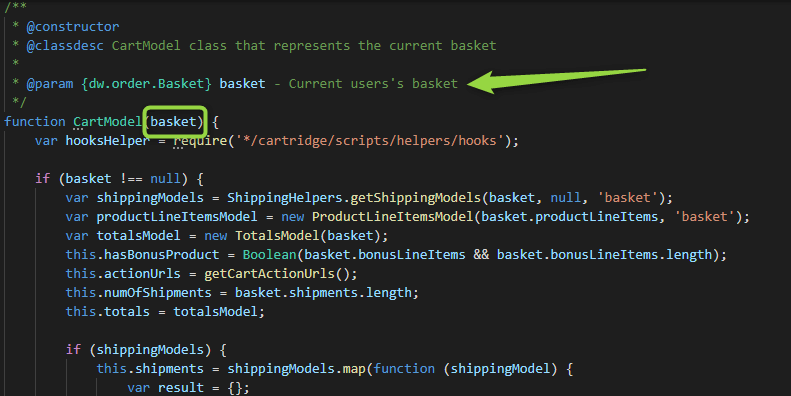Click the TotalsModel constructor call

[x=277, y=236]
